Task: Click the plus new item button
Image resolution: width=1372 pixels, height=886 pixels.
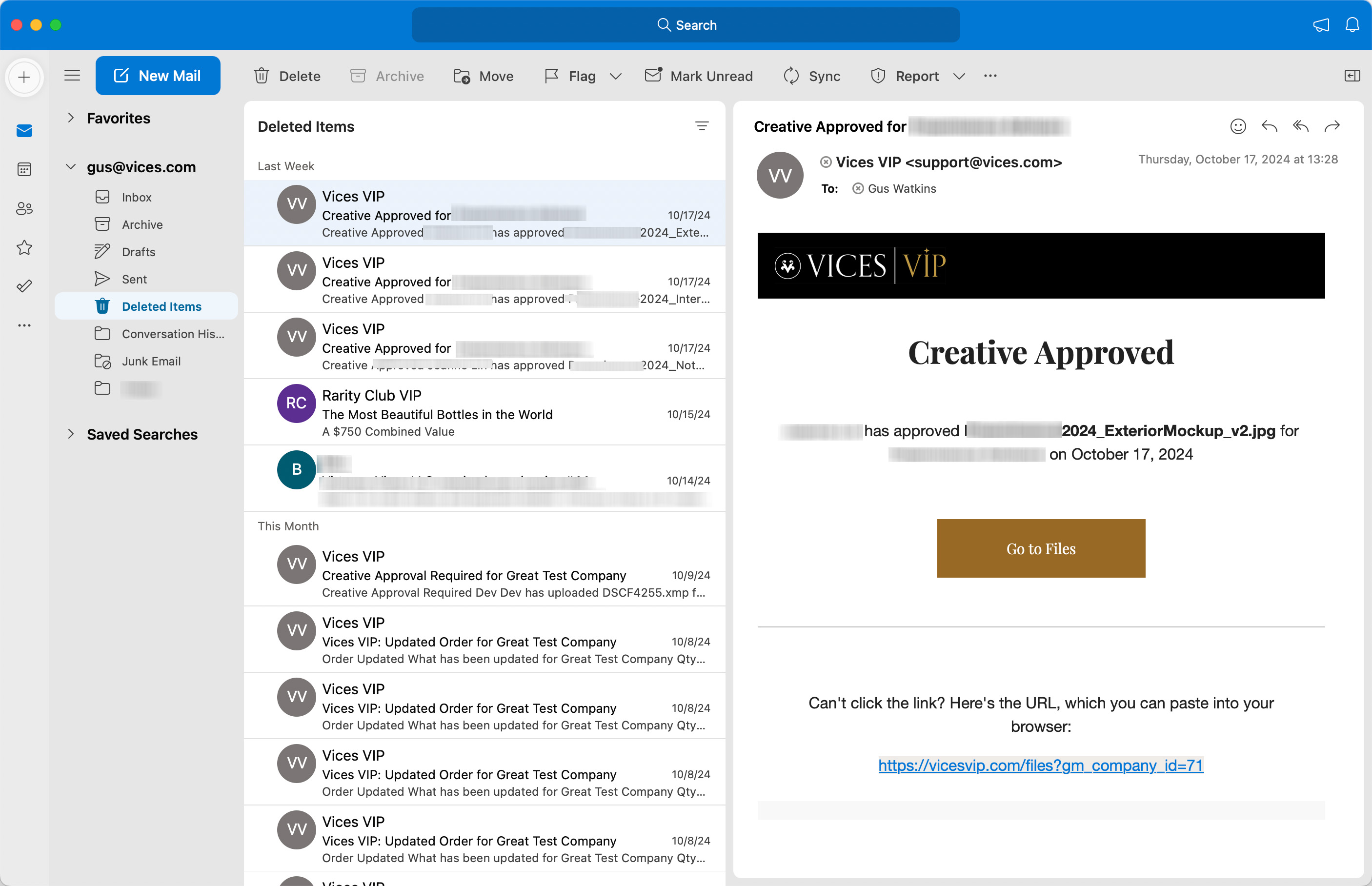Action: 24,77
